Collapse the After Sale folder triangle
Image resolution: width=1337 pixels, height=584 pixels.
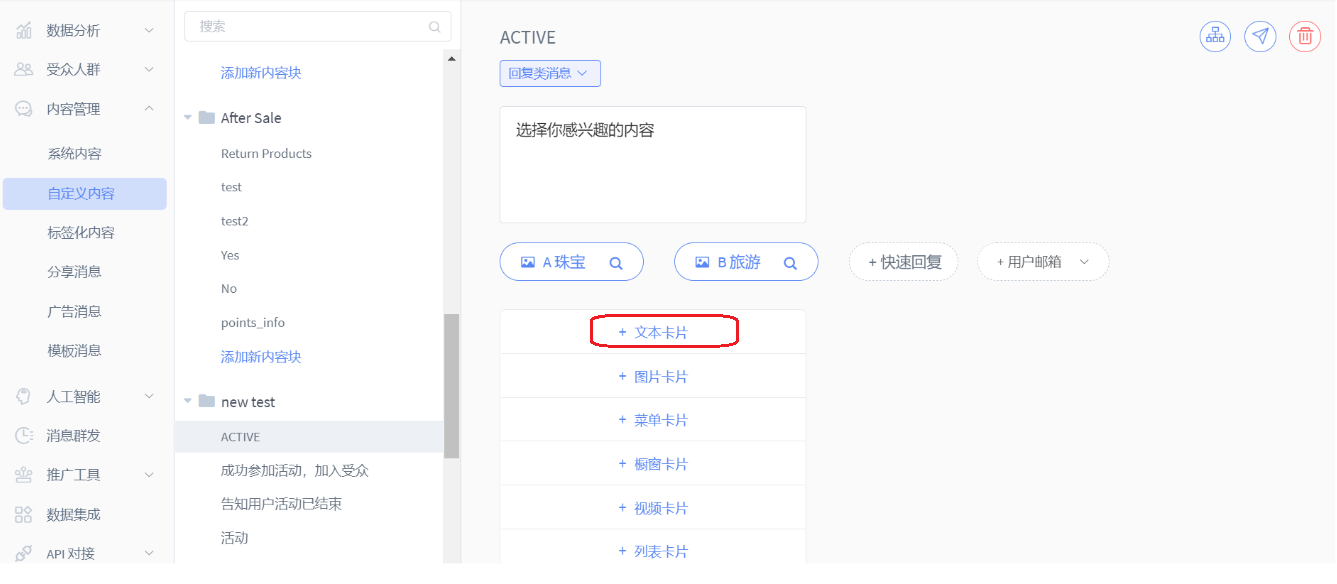click(188, 118)
